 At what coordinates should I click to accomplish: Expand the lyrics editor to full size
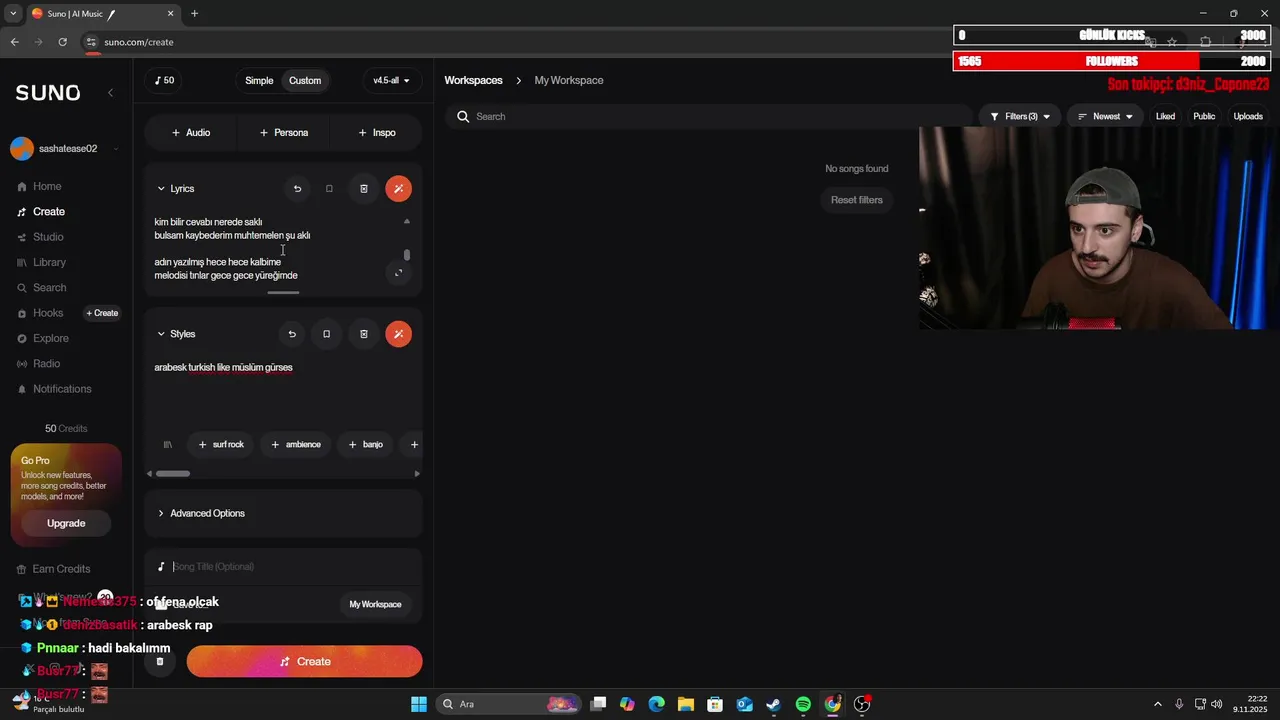tap(398, 272)
